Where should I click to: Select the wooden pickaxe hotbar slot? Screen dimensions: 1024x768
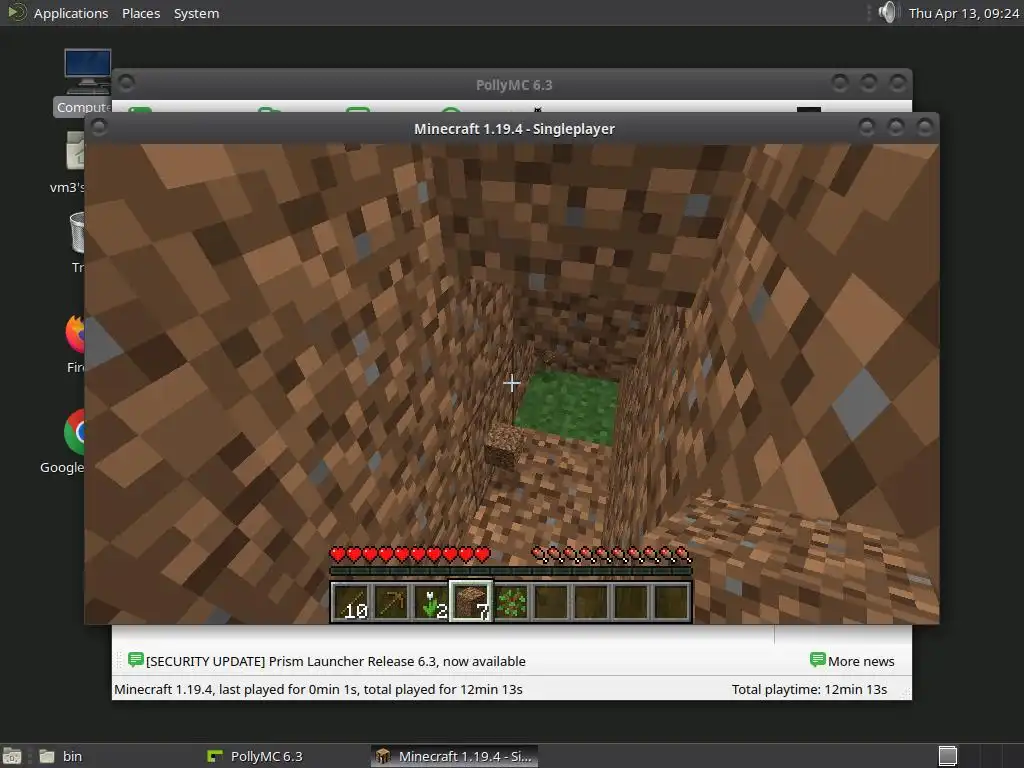391,601
